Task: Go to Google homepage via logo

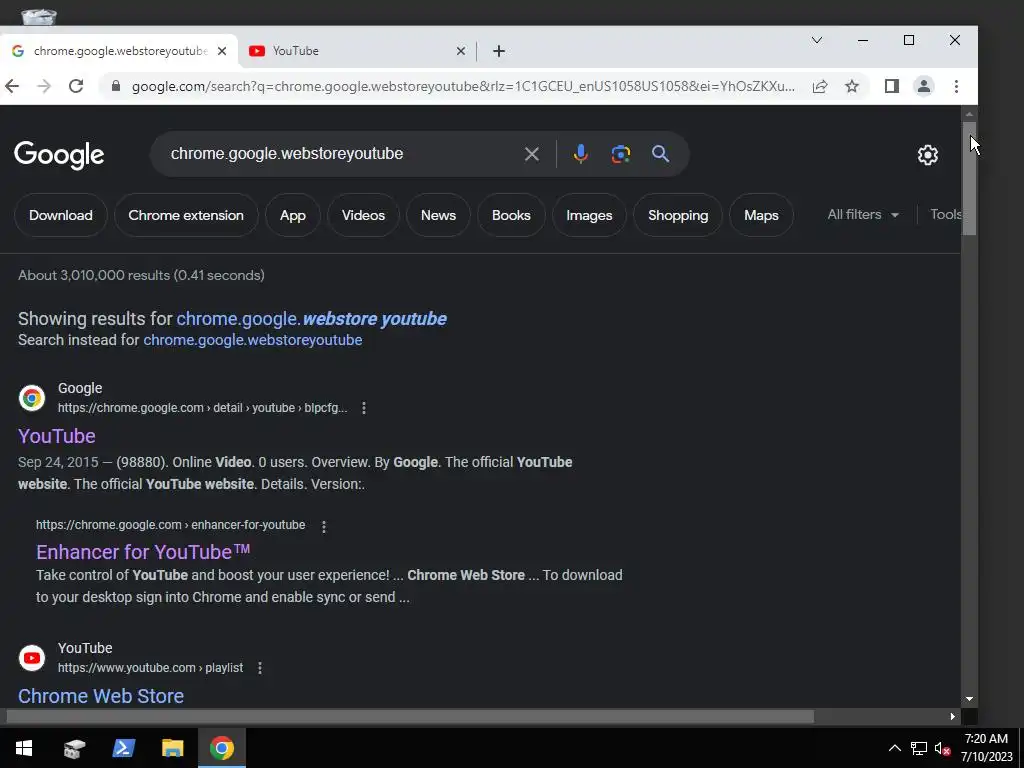Action: click(x=59, y=155)
